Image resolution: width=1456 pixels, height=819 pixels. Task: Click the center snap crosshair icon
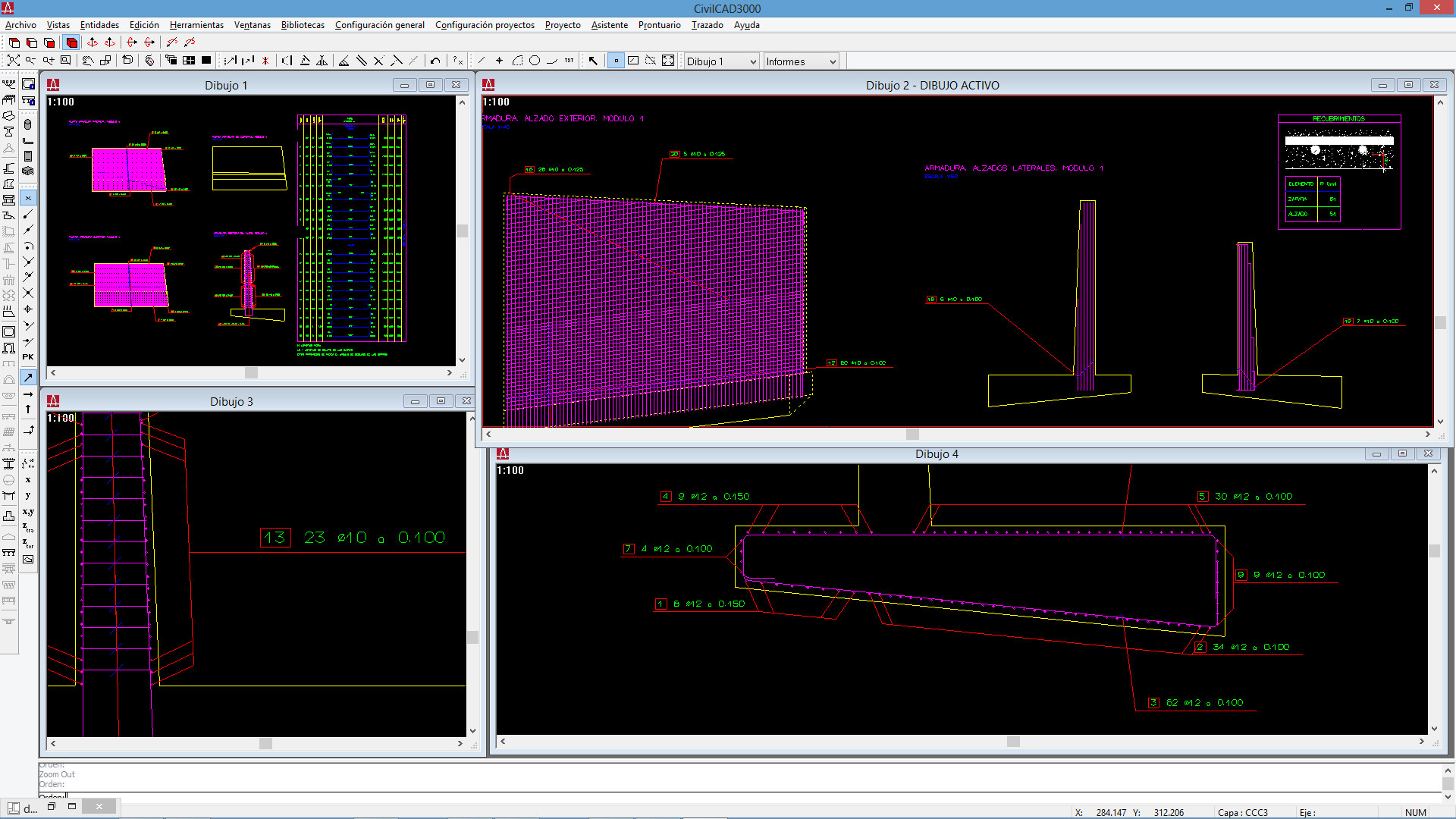[28, 309]
